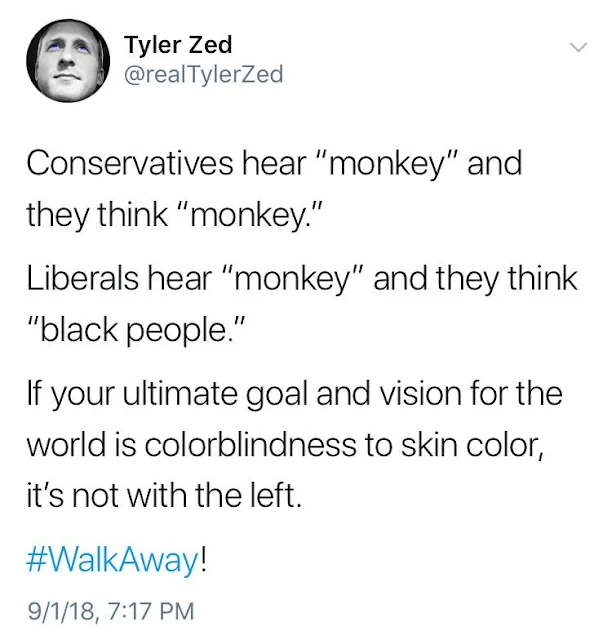Screen dimensions: 612x640
Task: Open the #WalkAway hashtag
Action: coord(113,561)
